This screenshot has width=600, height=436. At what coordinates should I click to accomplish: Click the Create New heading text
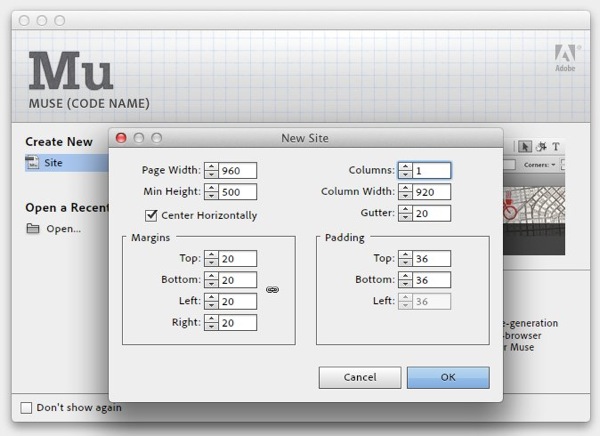[59, 142]
